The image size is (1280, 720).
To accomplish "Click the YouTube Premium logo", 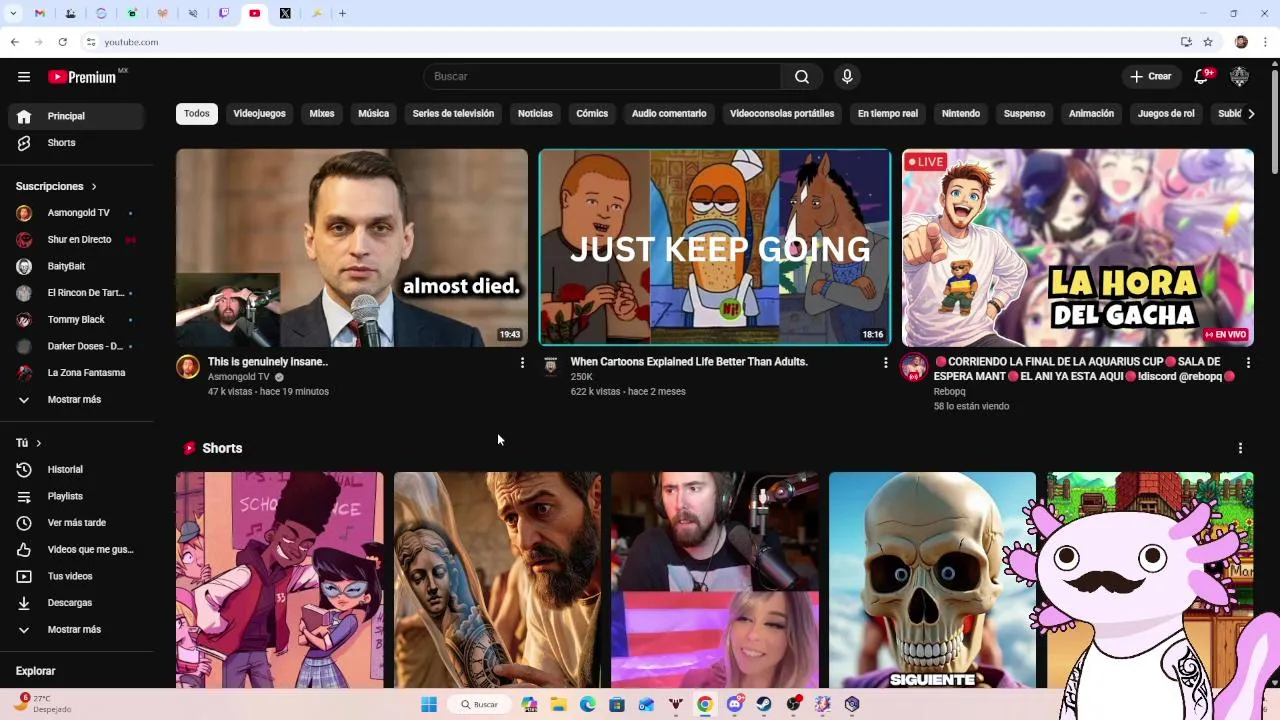I will [85, 77].
